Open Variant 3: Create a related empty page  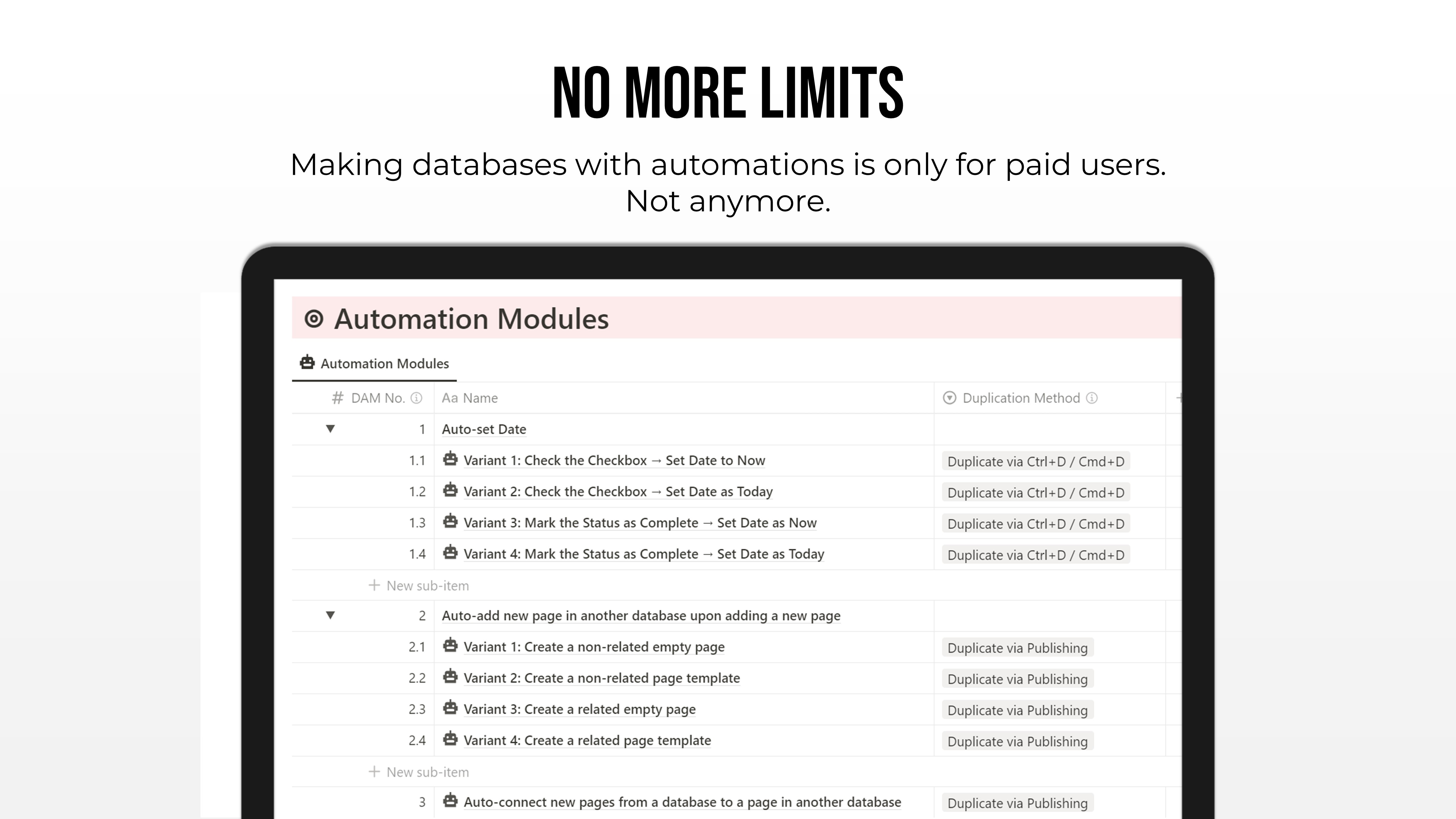[579, 709]
